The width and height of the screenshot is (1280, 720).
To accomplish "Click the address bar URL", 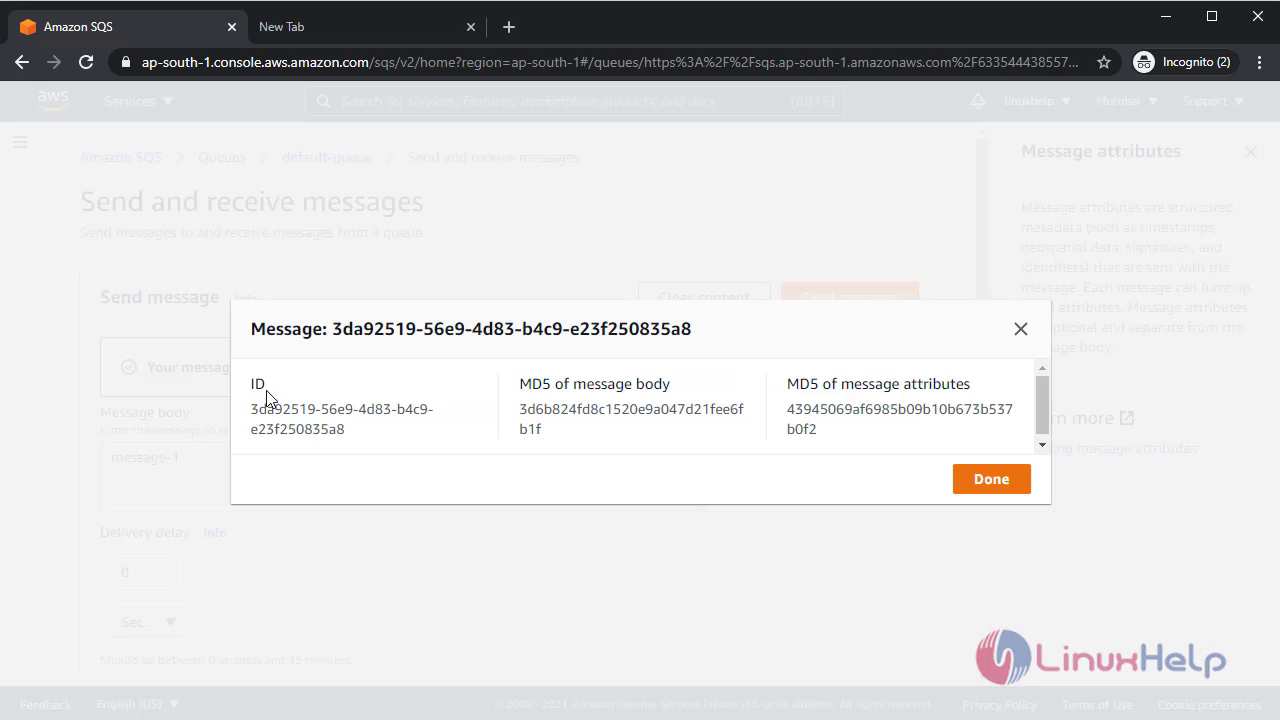I will [x=610, y=62].
